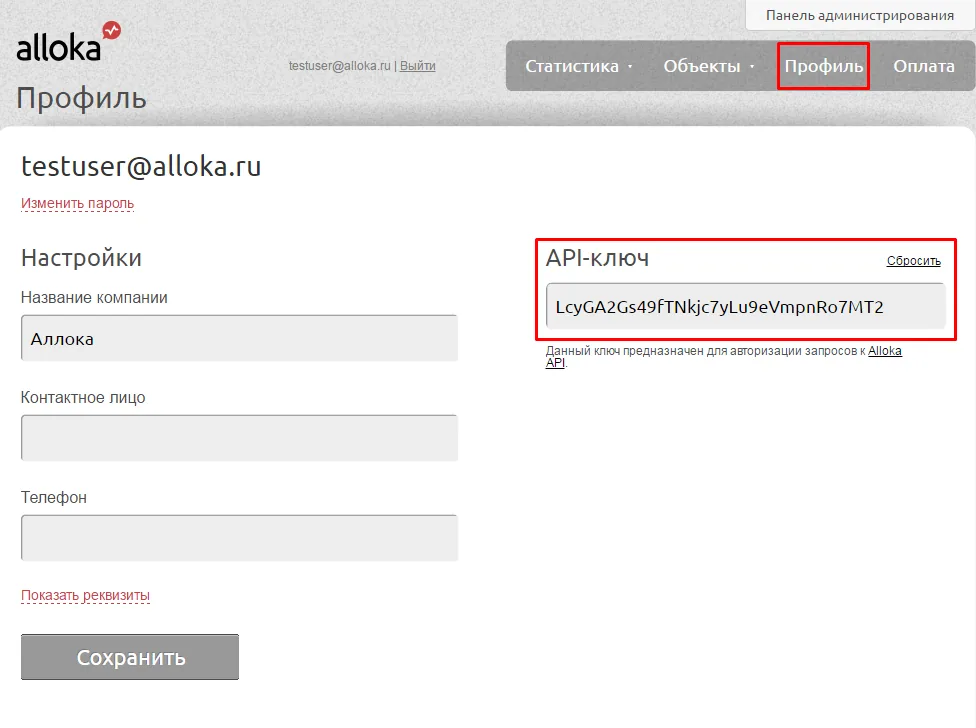This screenshot has height=728, width=976.
Task: Click the Сохранить button
Action: (x=130, y=657)
